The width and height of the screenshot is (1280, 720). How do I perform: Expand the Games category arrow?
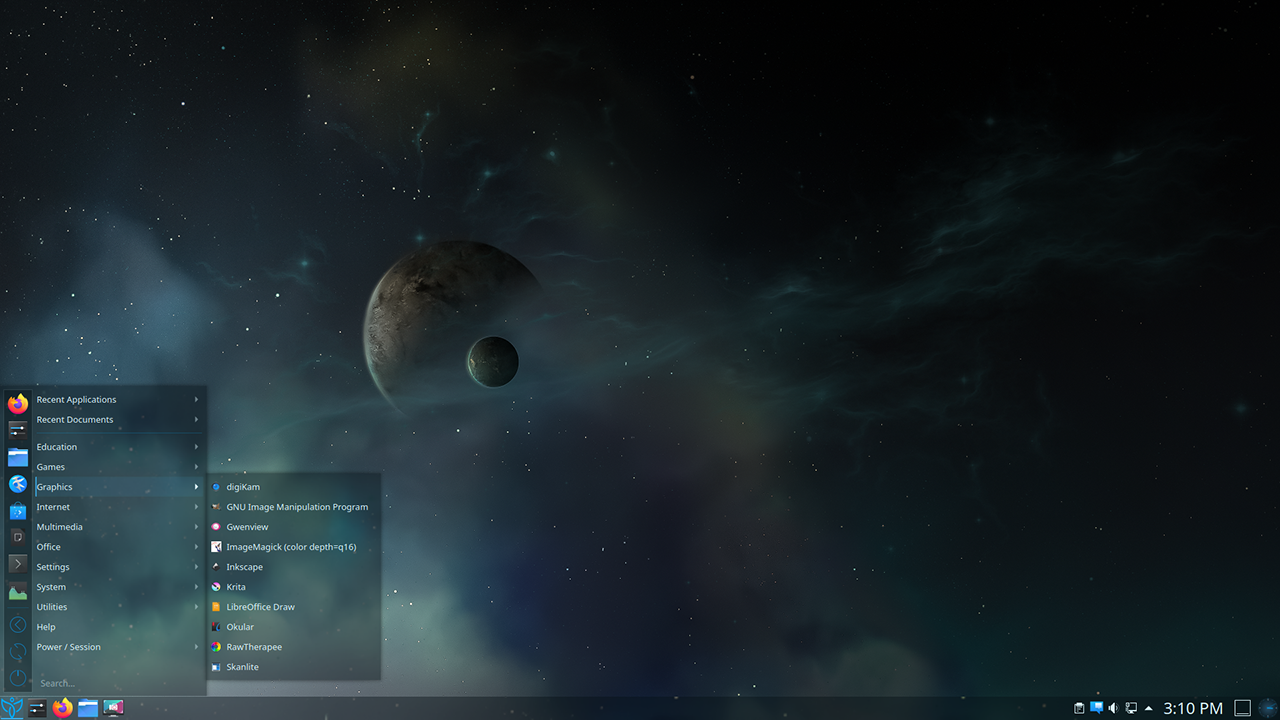point(196,467)
